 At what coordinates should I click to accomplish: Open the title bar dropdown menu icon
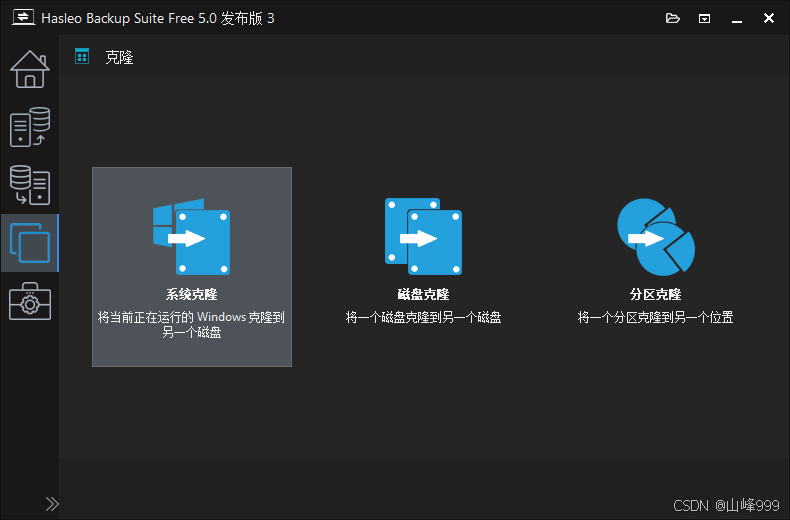pyautogui.click(x=704, y=19)
